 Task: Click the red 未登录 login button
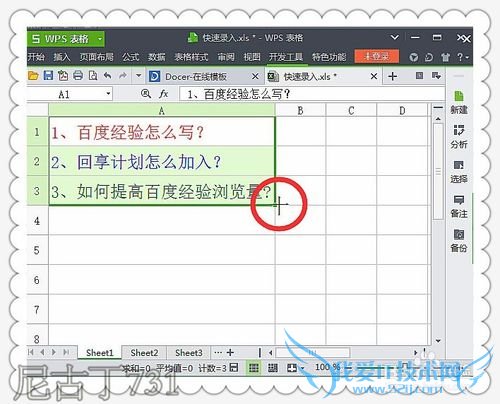coord(377,56)
